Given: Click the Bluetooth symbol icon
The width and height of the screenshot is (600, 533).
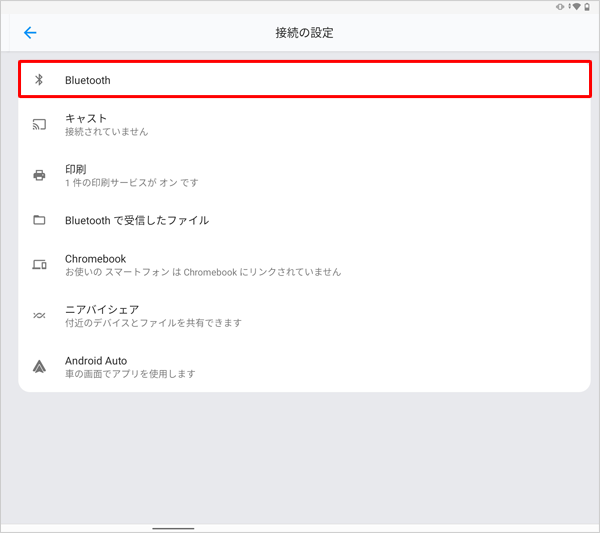Looking at the screenshot, I should coord(39,80).
